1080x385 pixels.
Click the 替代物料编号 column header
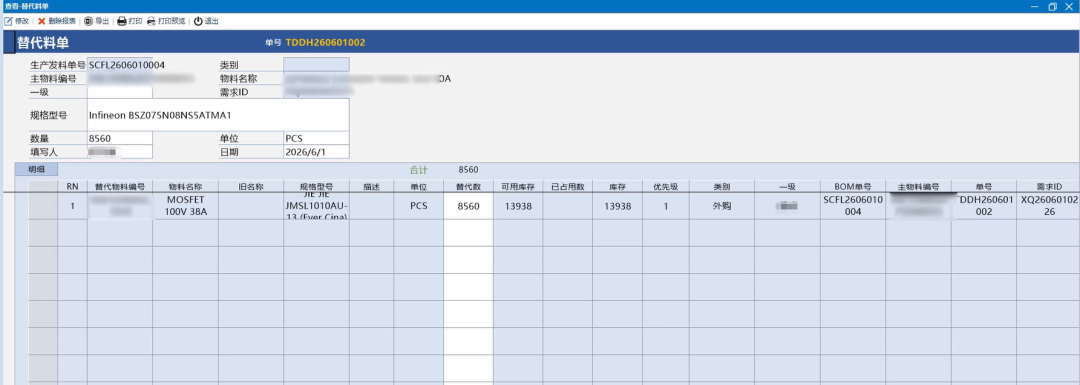[120, 187]
